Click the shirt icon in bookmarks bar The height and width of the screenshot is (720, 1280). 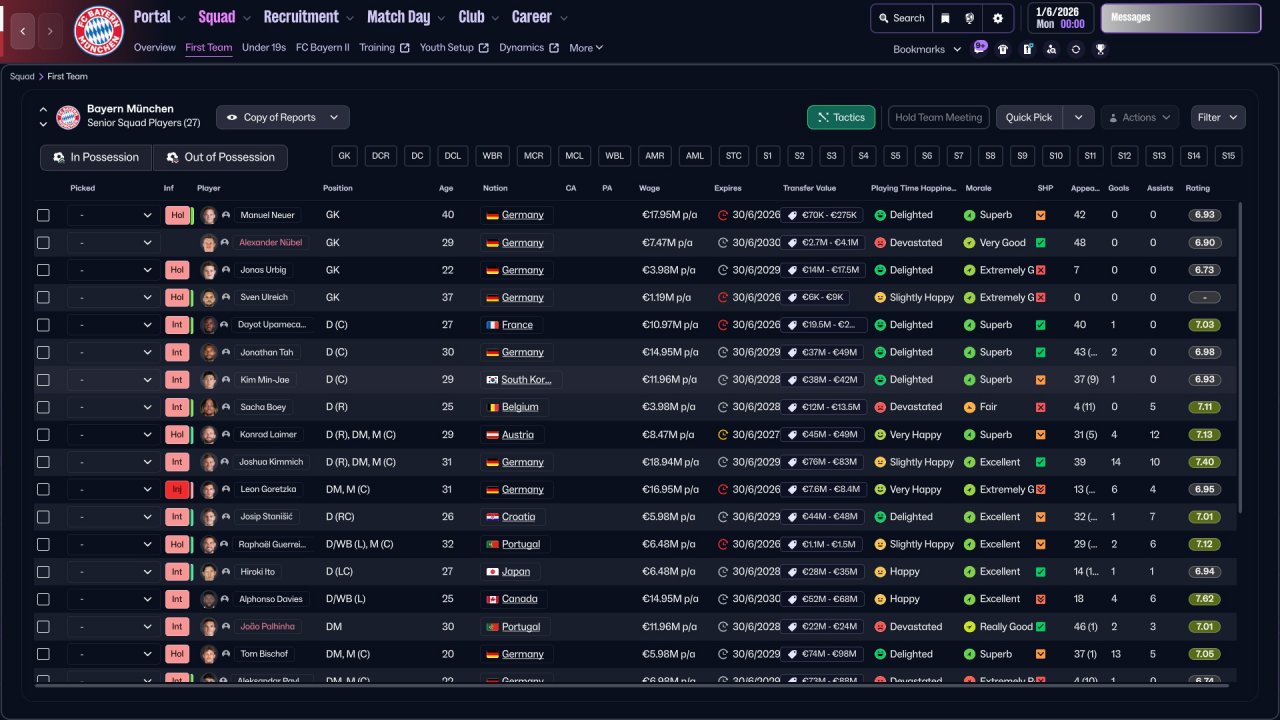[1003, 49]
